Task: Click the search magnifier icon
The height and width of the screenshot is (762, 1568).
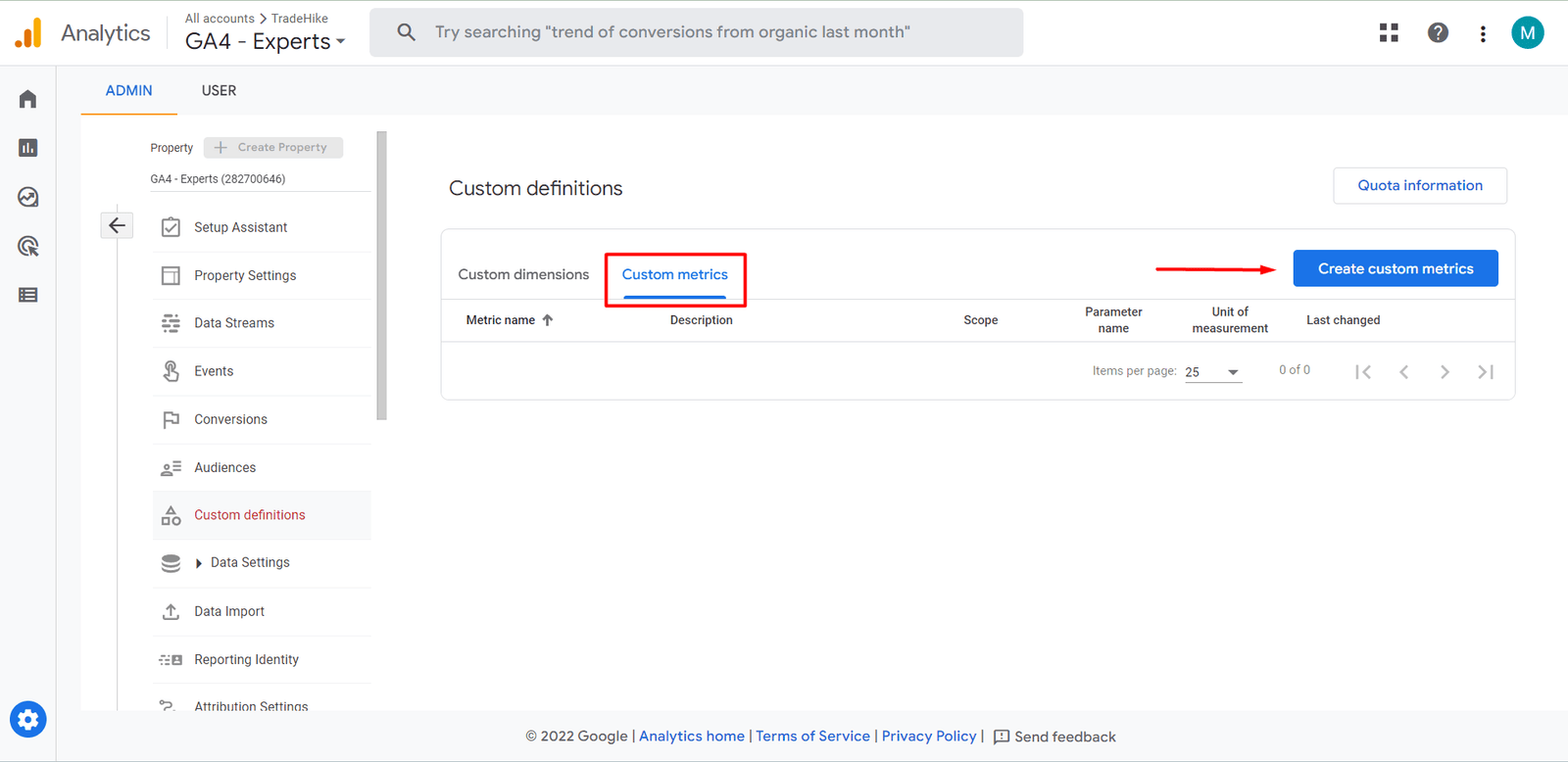Action: pyautogui.click(x=406, y=32)
